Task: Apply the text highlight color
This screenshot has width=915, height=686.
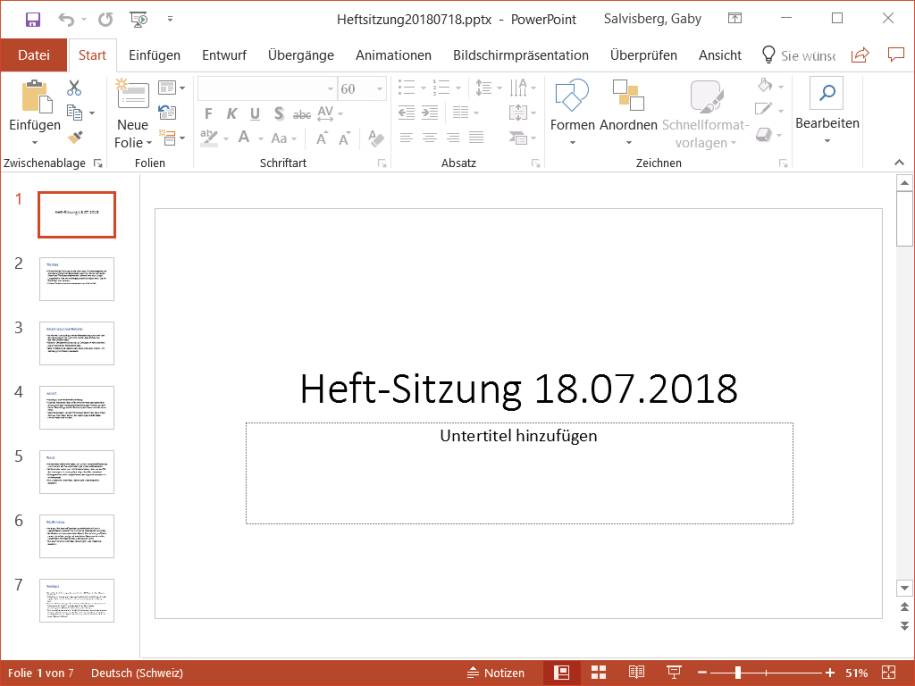Action: coord(208,138)
